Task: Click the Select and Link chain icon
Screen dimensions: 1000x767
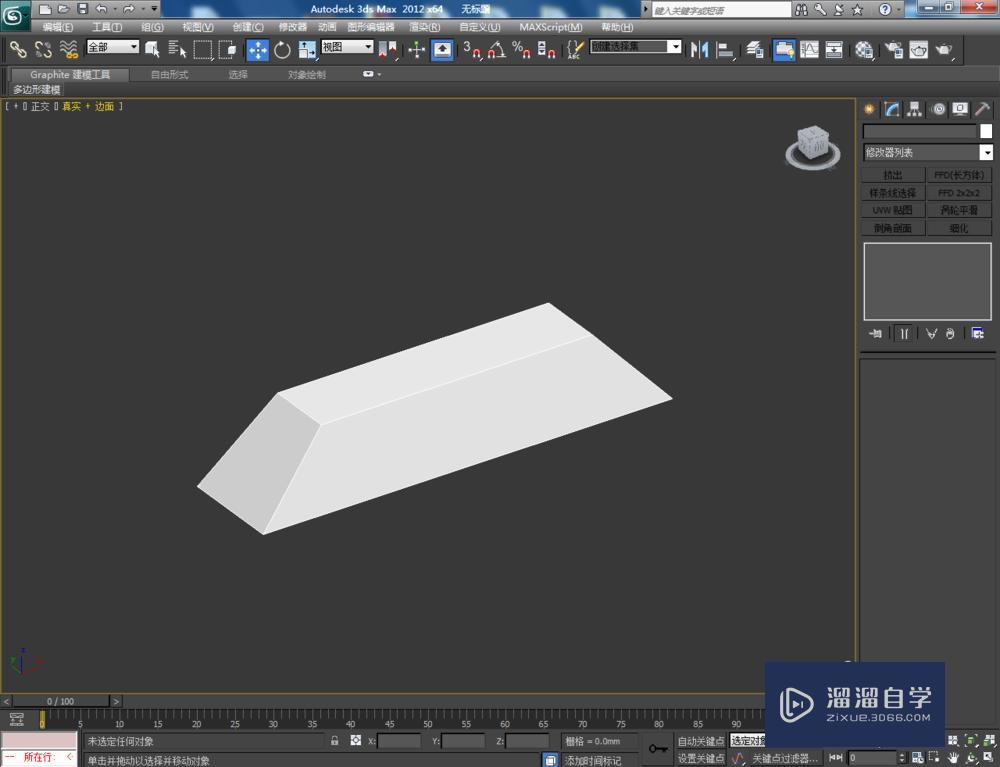Action: (x=18, y=49)
